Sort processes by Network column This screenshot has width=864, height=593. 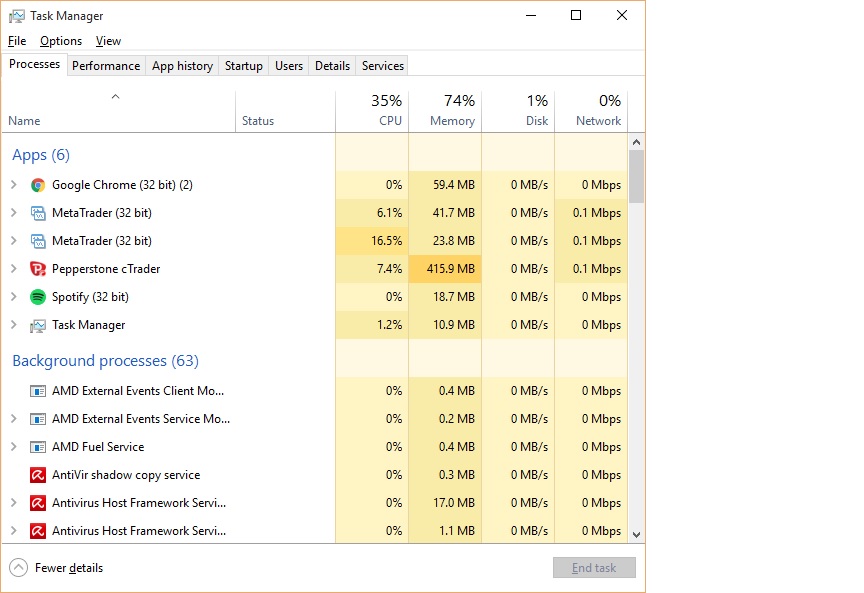pos(591,112)
